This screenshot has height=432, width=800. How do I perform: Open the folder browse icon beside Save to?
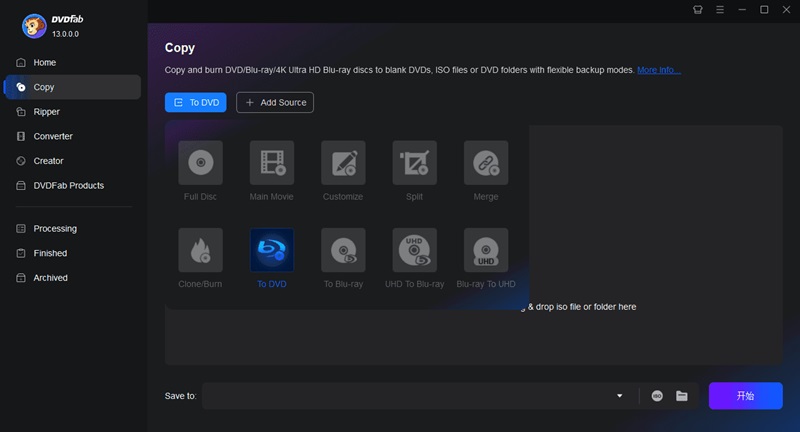point(682,396)
